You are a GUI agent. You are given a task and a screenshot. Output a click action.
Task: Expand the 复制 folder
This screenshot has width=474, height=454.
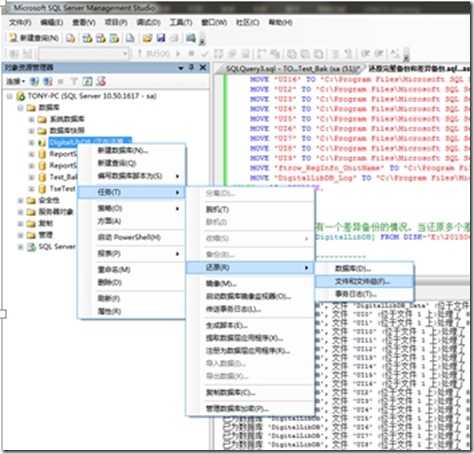click(x=20, y=223)
